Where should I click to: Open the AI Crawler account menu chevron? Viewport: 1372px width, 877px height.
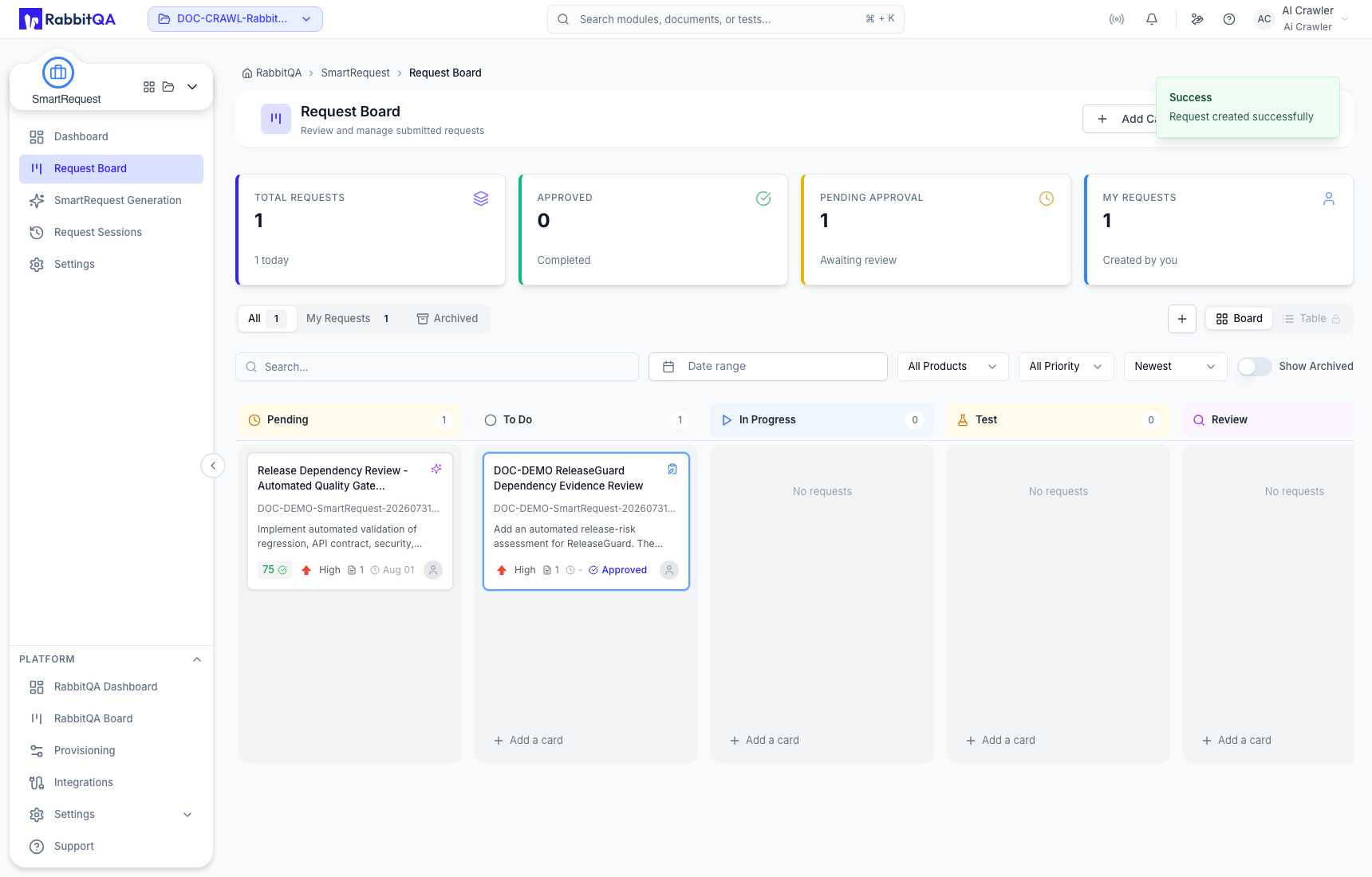pyautogui.click(x=1345, y=19)
